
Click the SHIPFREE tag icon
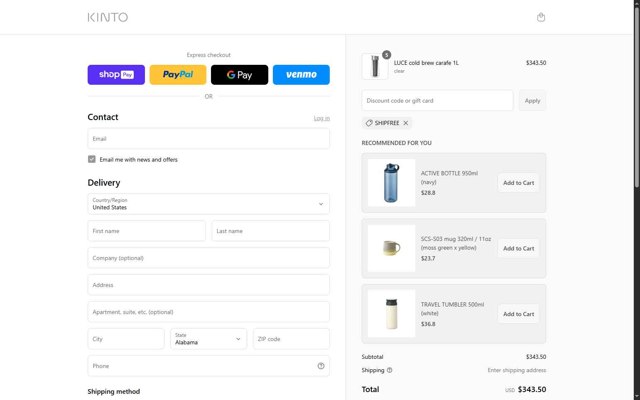[369, 123]
